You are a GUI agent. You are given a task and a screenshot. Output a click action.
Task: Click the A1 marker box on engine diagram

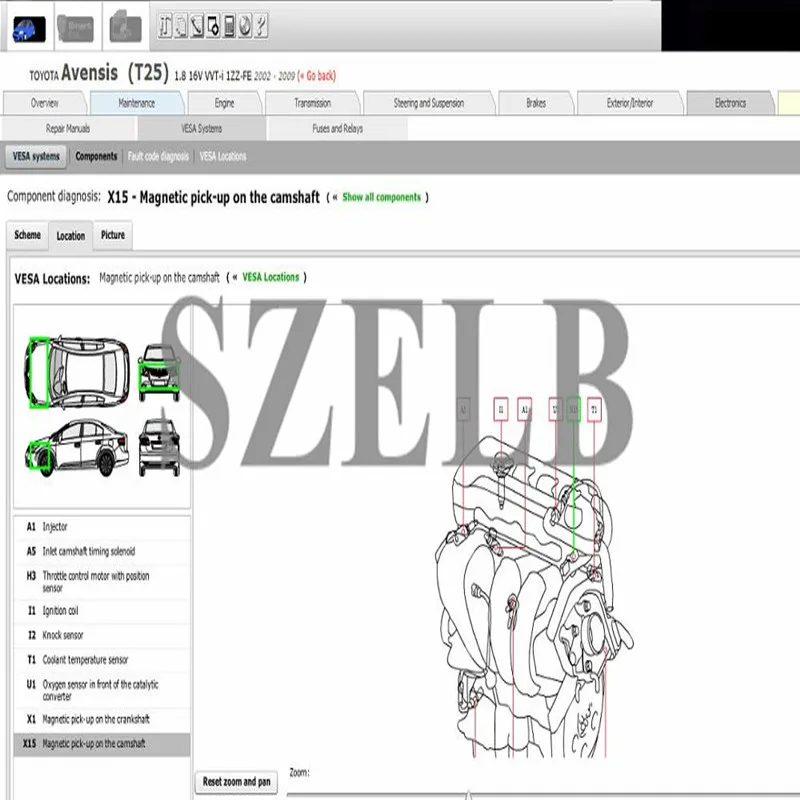pos(524,409)
